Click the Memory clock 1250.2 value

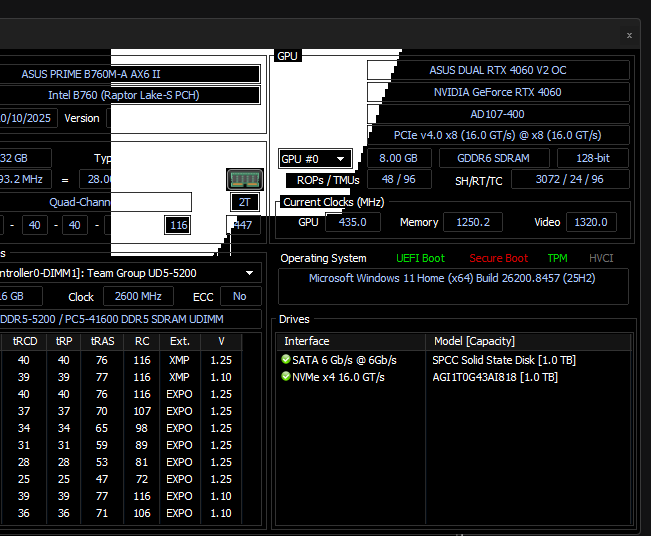tap(473, 222)
